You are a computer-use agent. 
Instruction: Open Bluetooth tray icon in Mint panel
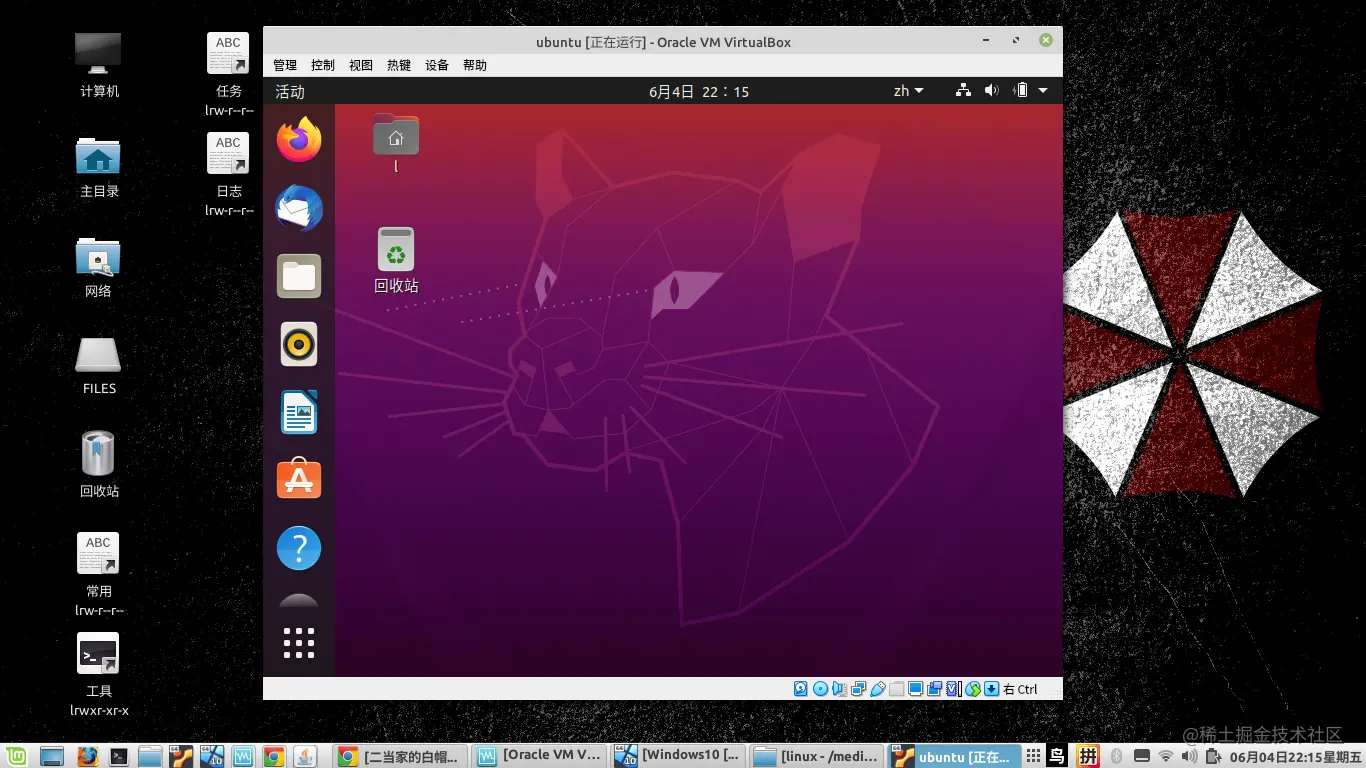click(1117, 756)
